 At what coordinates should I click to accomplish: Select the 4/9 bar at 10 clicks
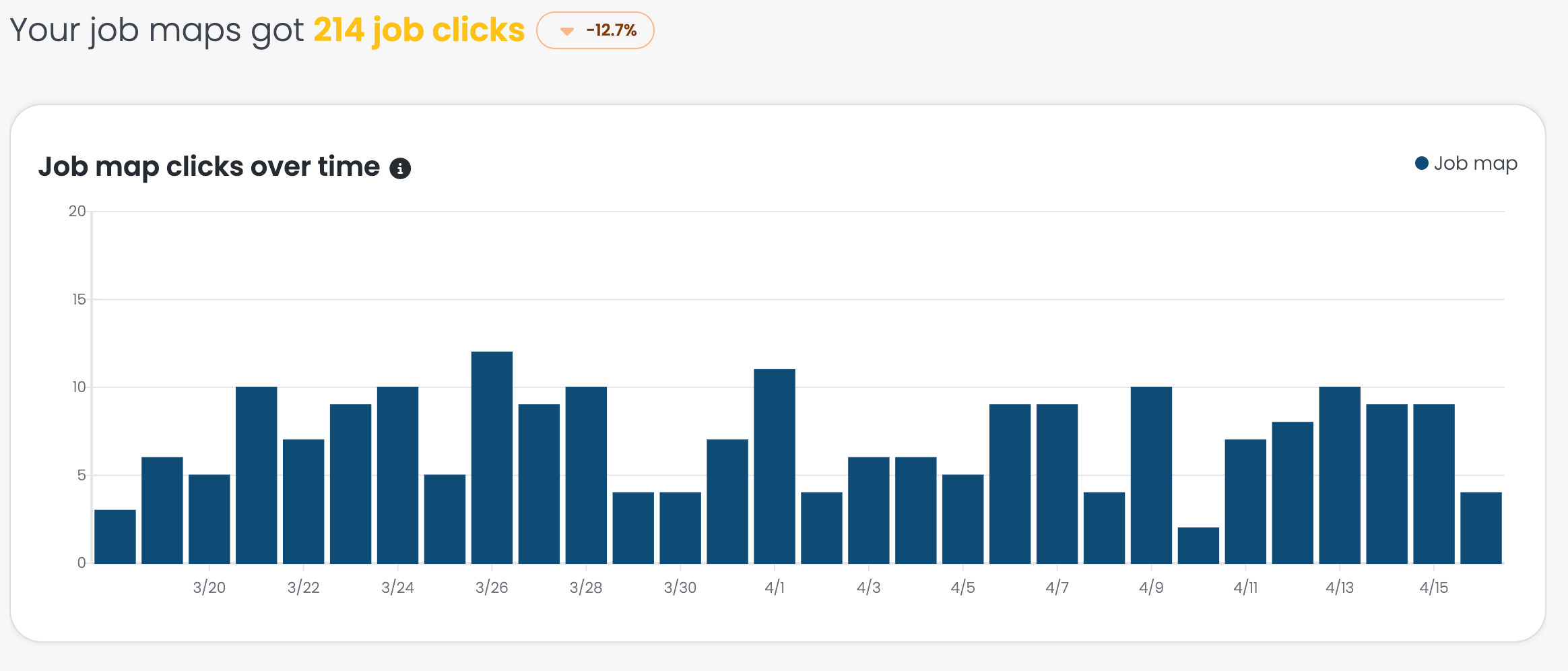(x=1151, y=475)
